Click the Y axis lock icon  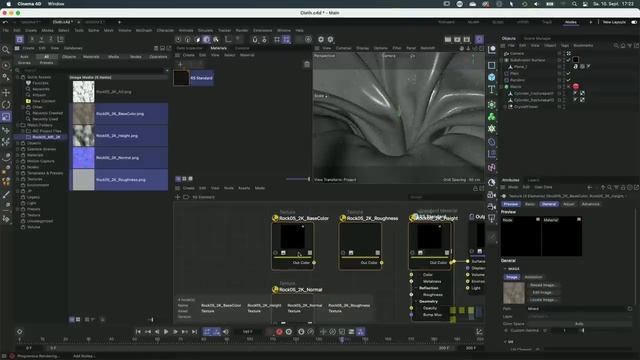[41, 39]
